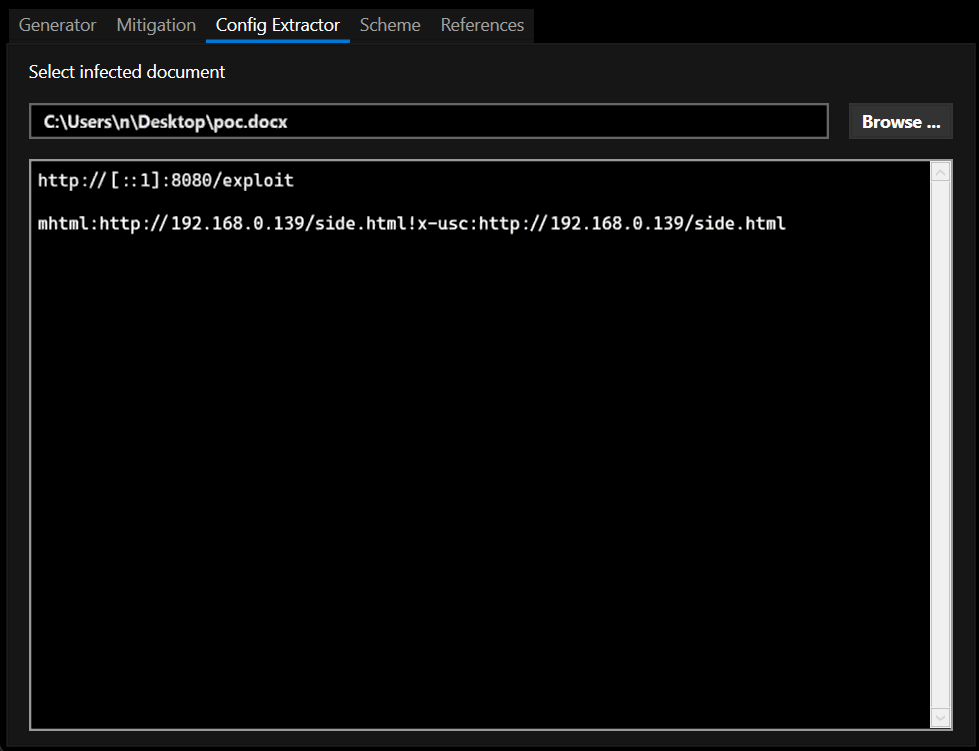Click the Browse ... button
Screen dimensions: 979x751
point(900,121)
